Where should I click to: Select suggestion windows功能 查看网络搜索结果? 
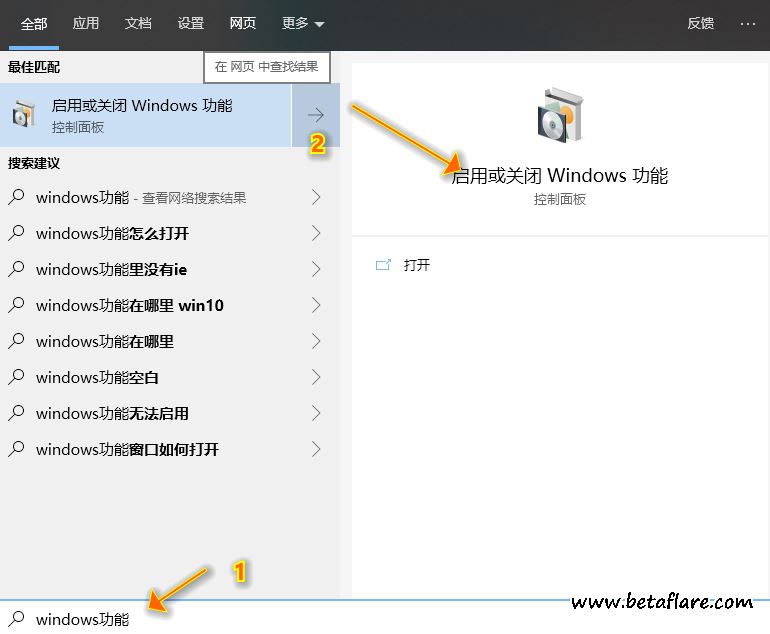click(x=170, y=197)
